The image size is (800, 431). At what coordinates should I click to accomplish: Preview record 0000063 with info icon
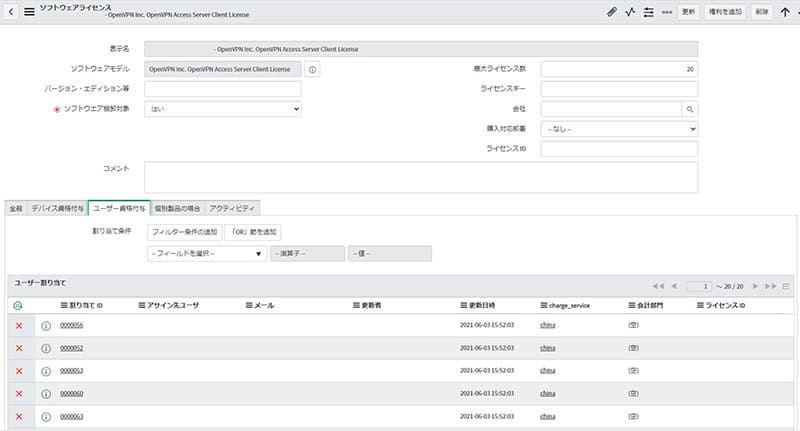[46, 417]
